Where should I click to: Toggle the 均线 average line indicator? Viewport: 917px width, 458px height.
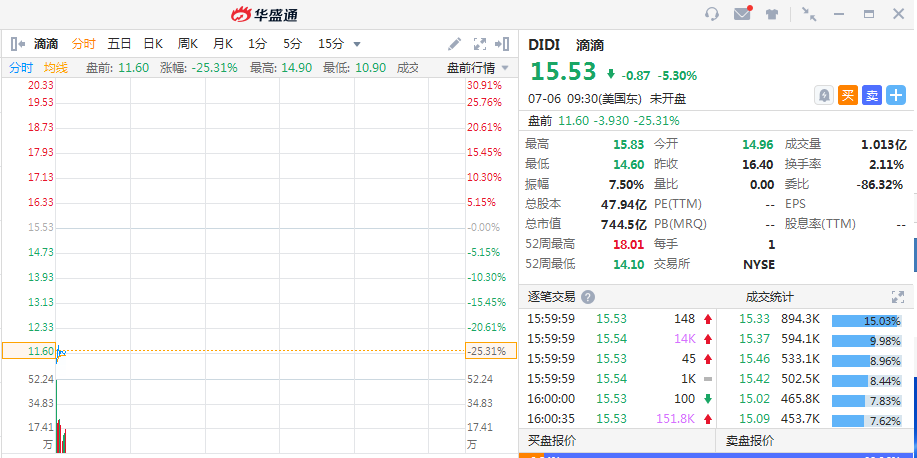tap(56, 68)
